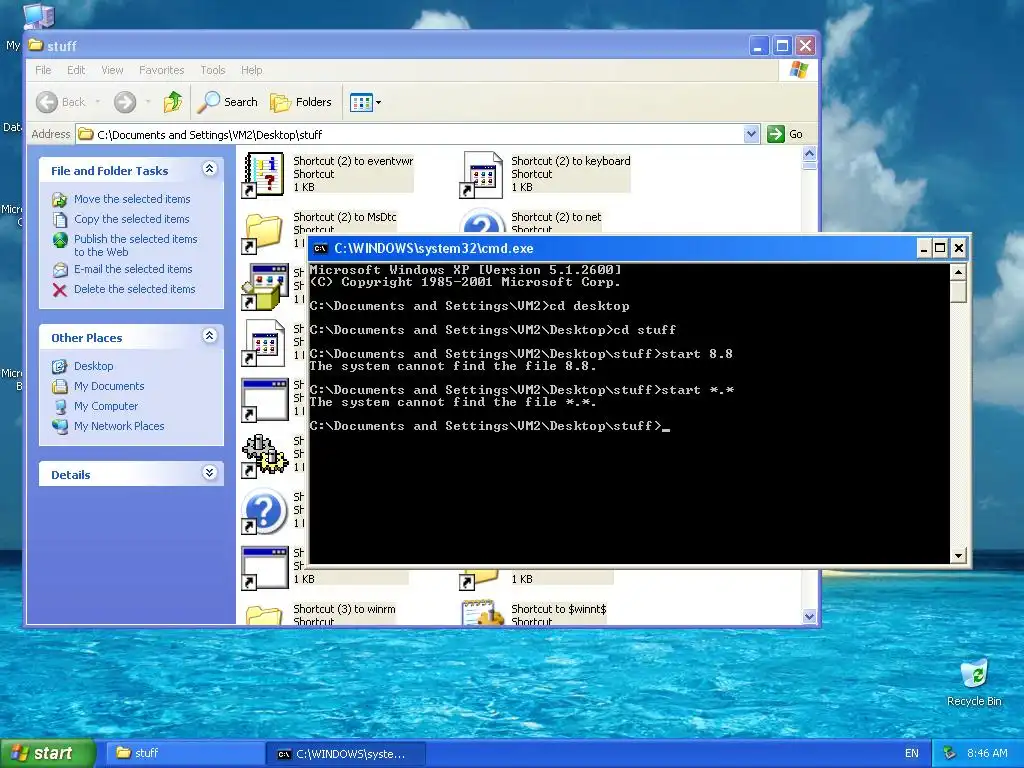Screen dimensions: 1024x768
Task: Select the gears services shortcut icon
Action: pos(264,455)
